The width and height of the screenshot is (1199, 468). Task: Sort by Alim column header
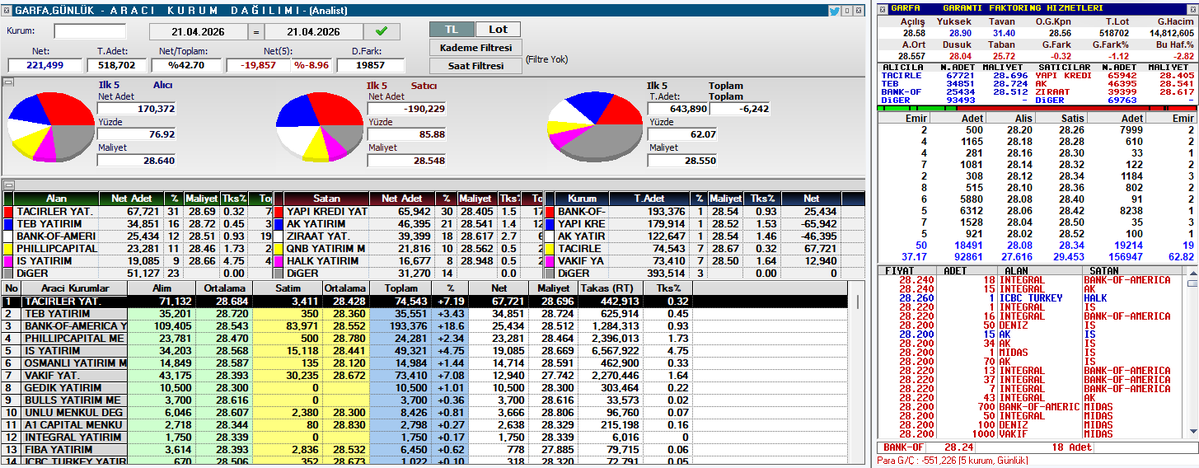(159, 289)
